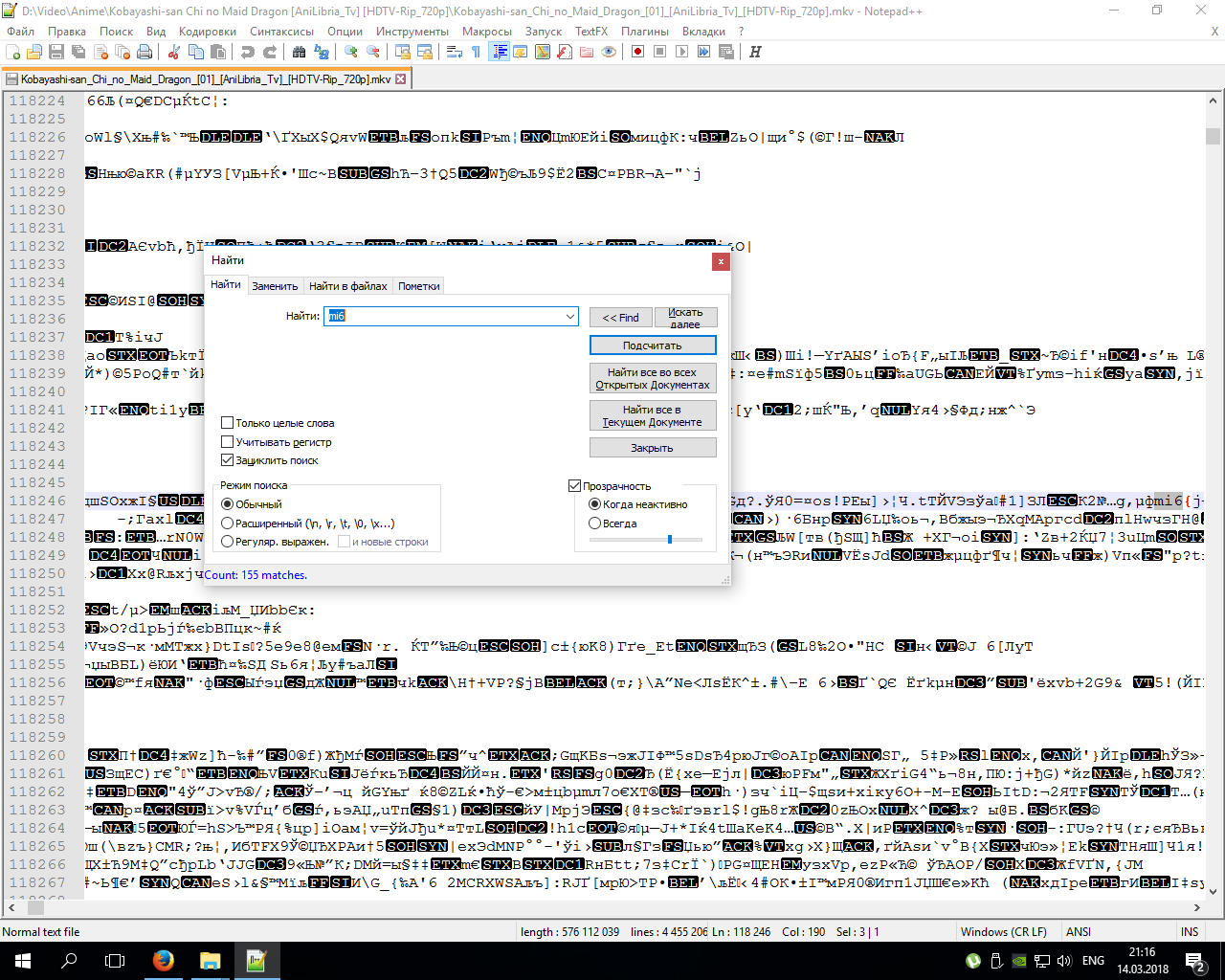1225x980 pixels.
Task: Click the 'ENG' language indicator in tray
Action: pyautogui.click(x=1094, y=961)
